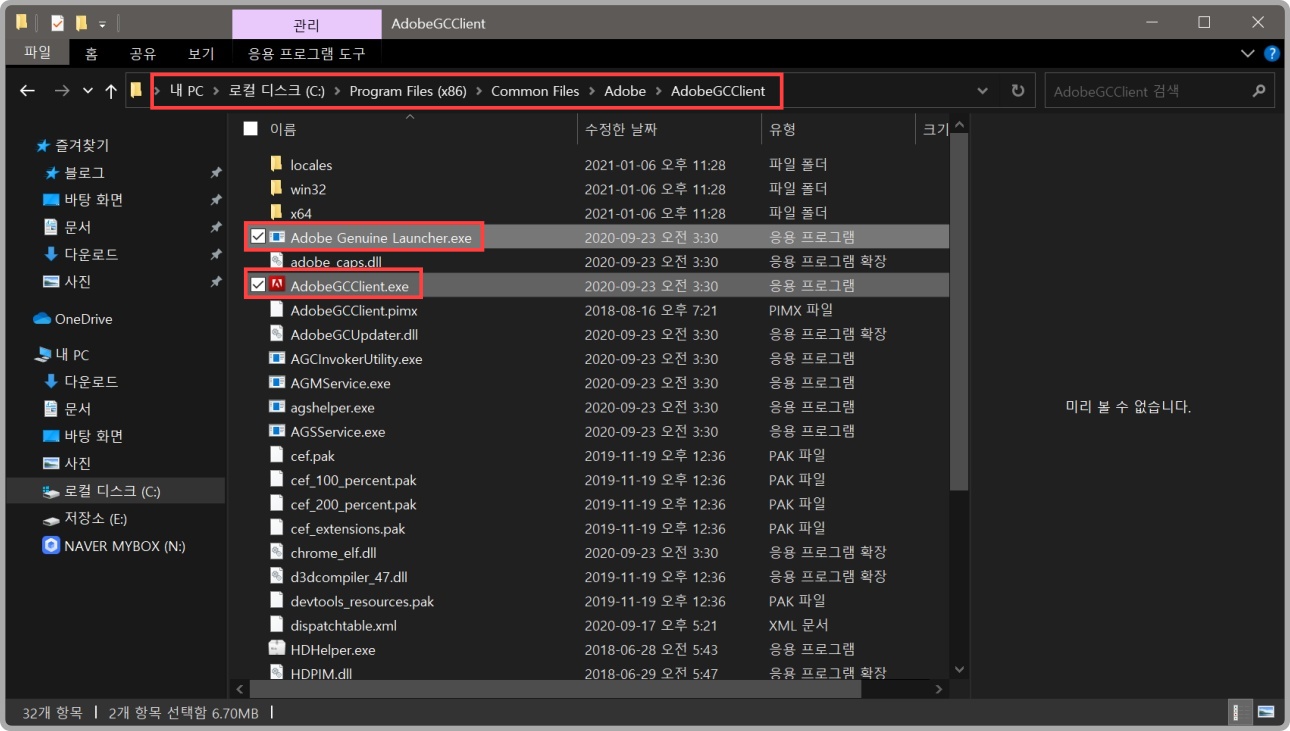Open quick access toolbar customize dropdown
The height and width of the screenshot is (731, 1290).
click(x=102, y=23)
